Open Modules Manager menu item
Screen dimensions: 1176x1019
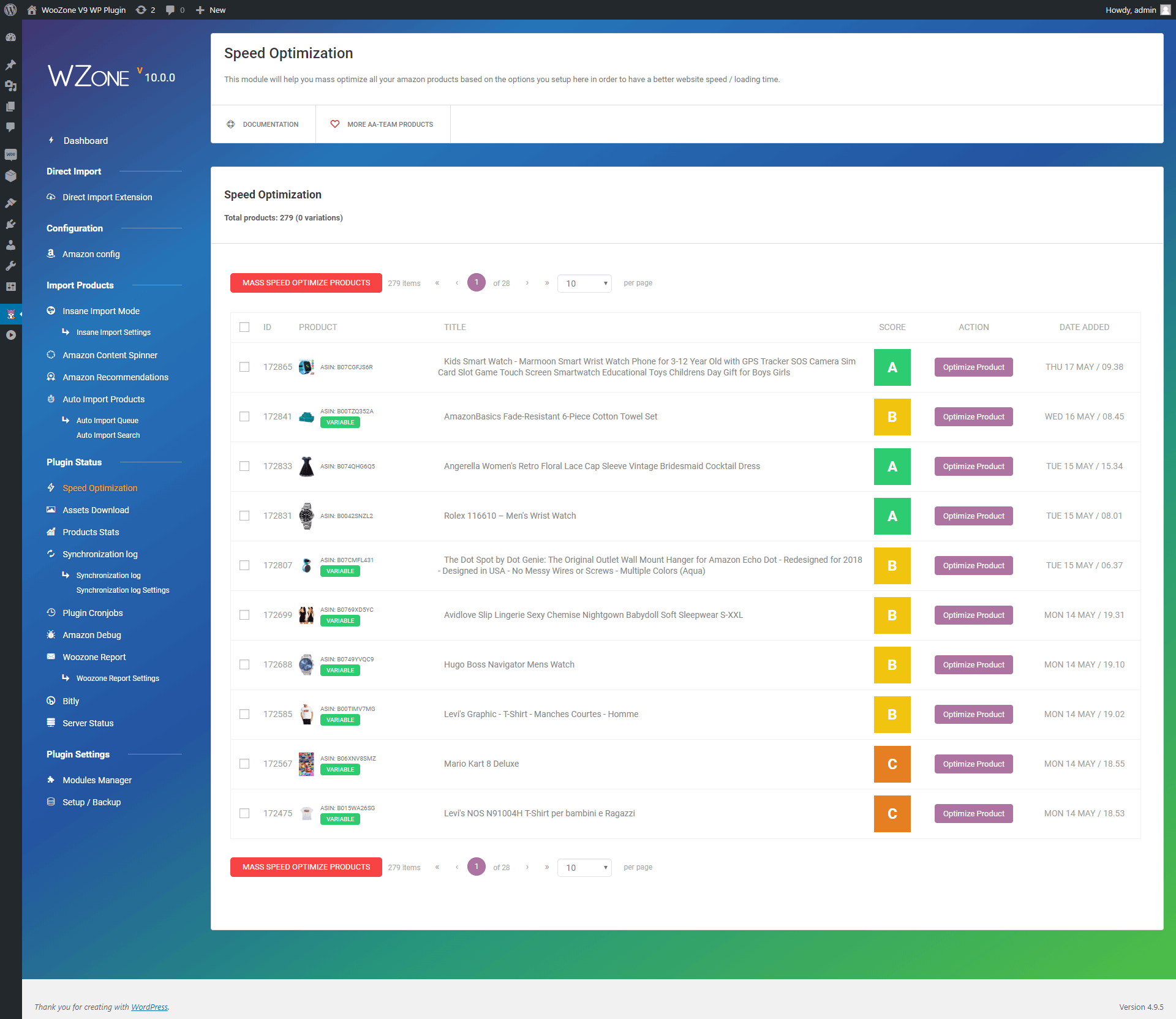click(x=97, y=780)
